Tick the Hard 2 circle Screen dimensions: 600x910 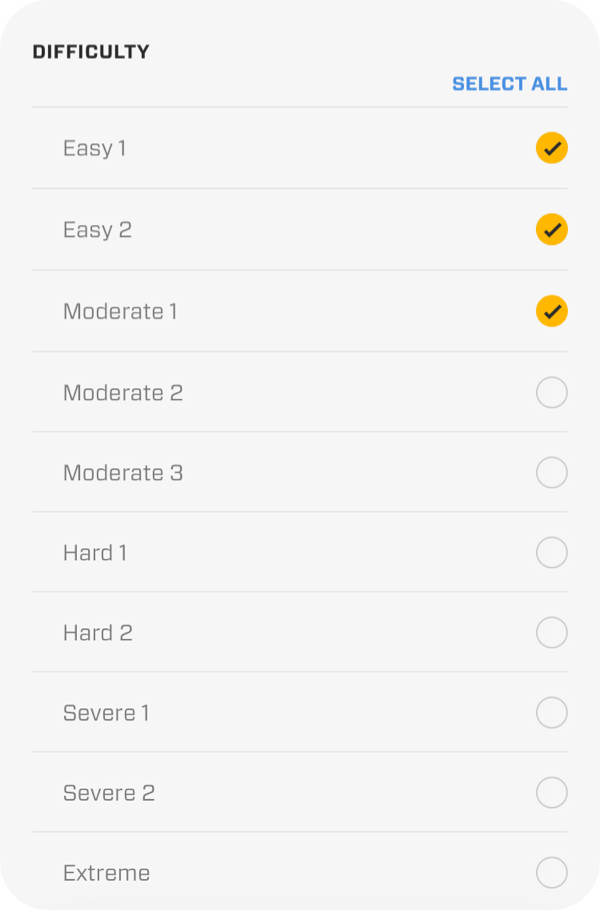pyautogui.click(x=551, y=632)
